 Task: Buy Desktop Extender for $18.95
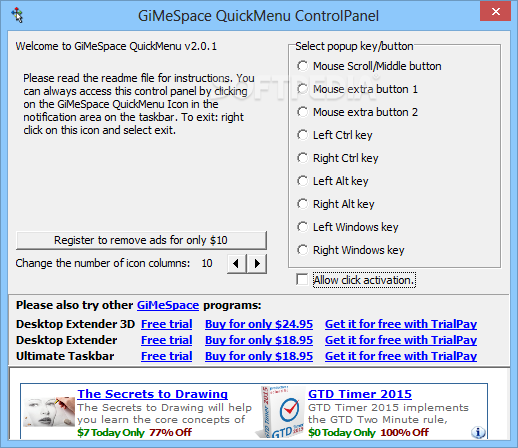tap(259, 340)
